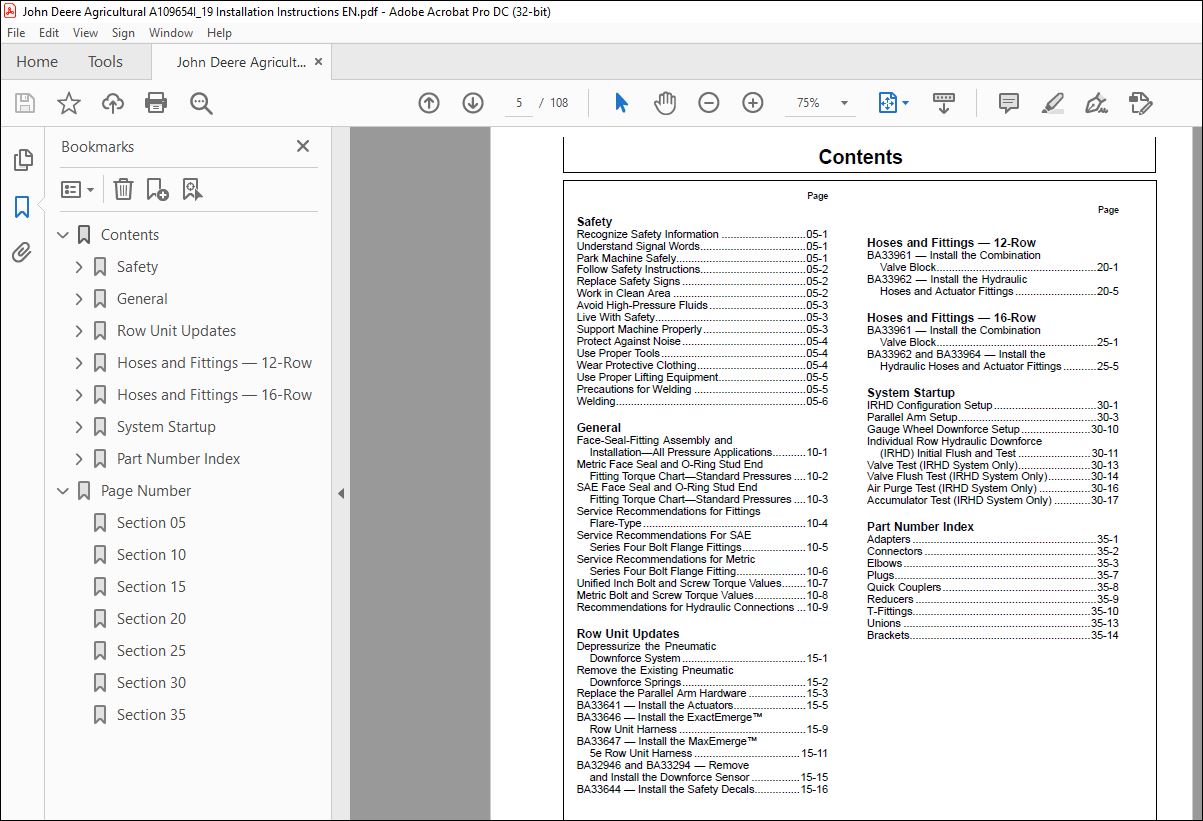Image resolution: width=1203 pixels, height=821 pixels.
Task: Add new bookmark icon
Action: (157, 189)
